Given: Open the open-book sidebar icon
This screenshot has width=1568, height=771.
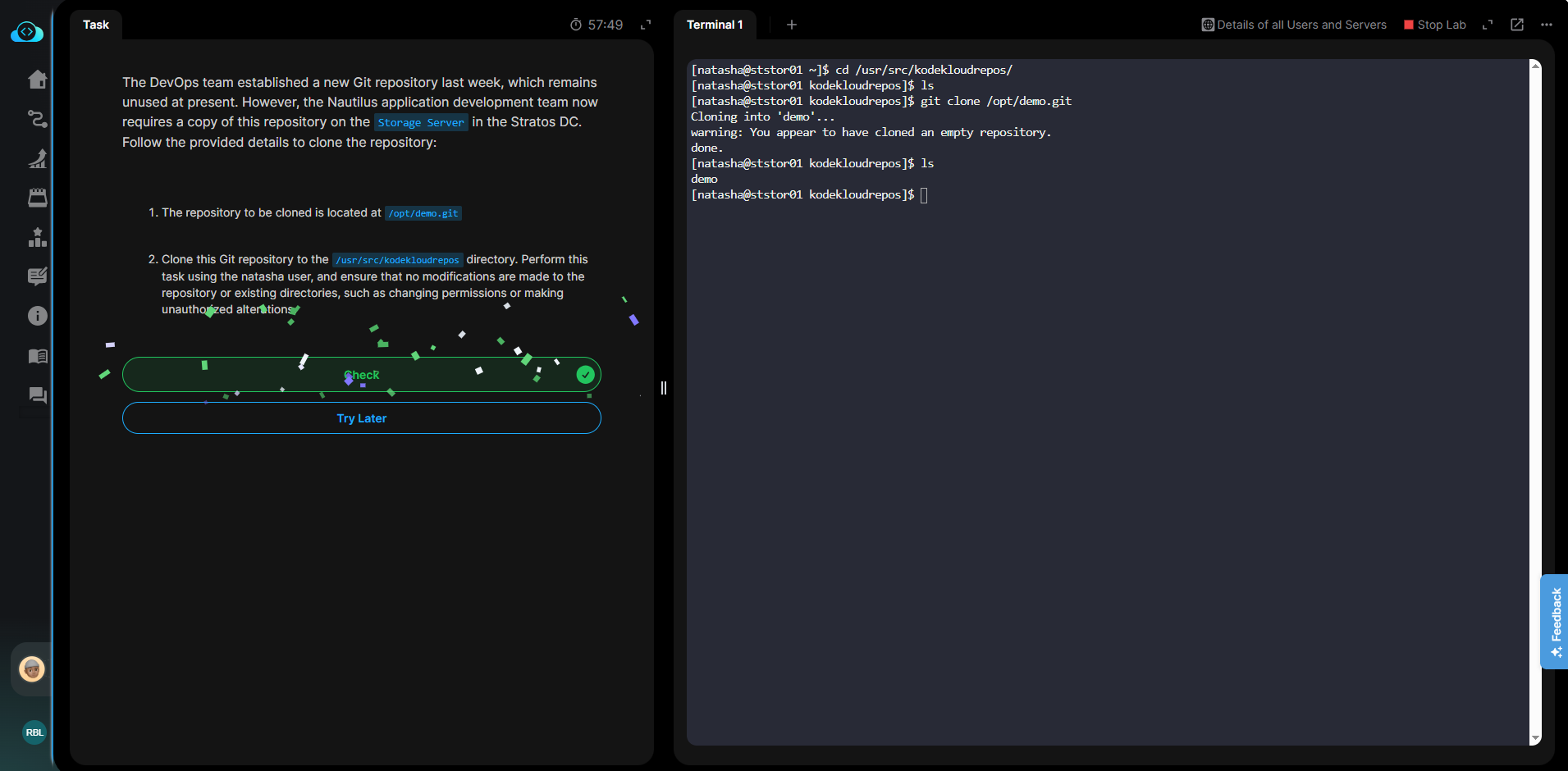Looking at the screenshot, I should (38, 356).
